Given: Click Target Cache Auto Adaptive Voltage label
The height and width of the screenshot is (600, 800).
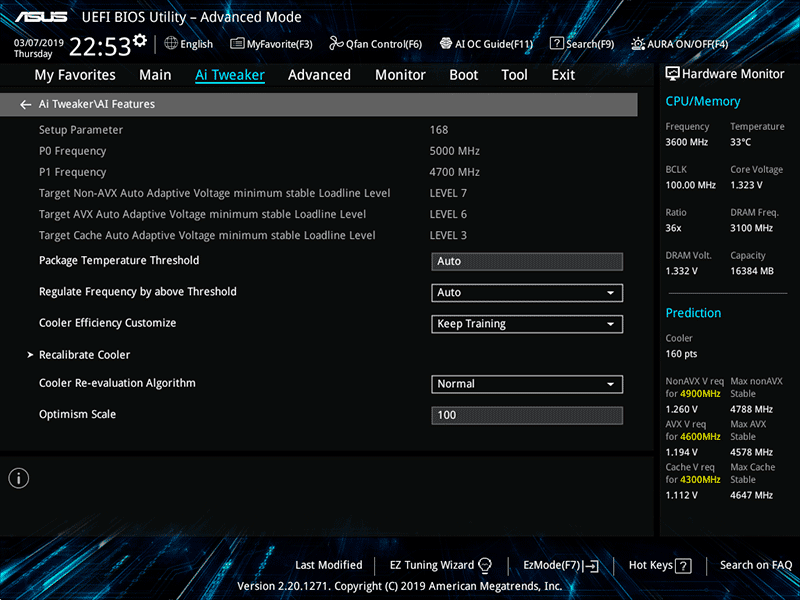Looking at the screenshot, I should pyautogui.click(x=207, y=236).
